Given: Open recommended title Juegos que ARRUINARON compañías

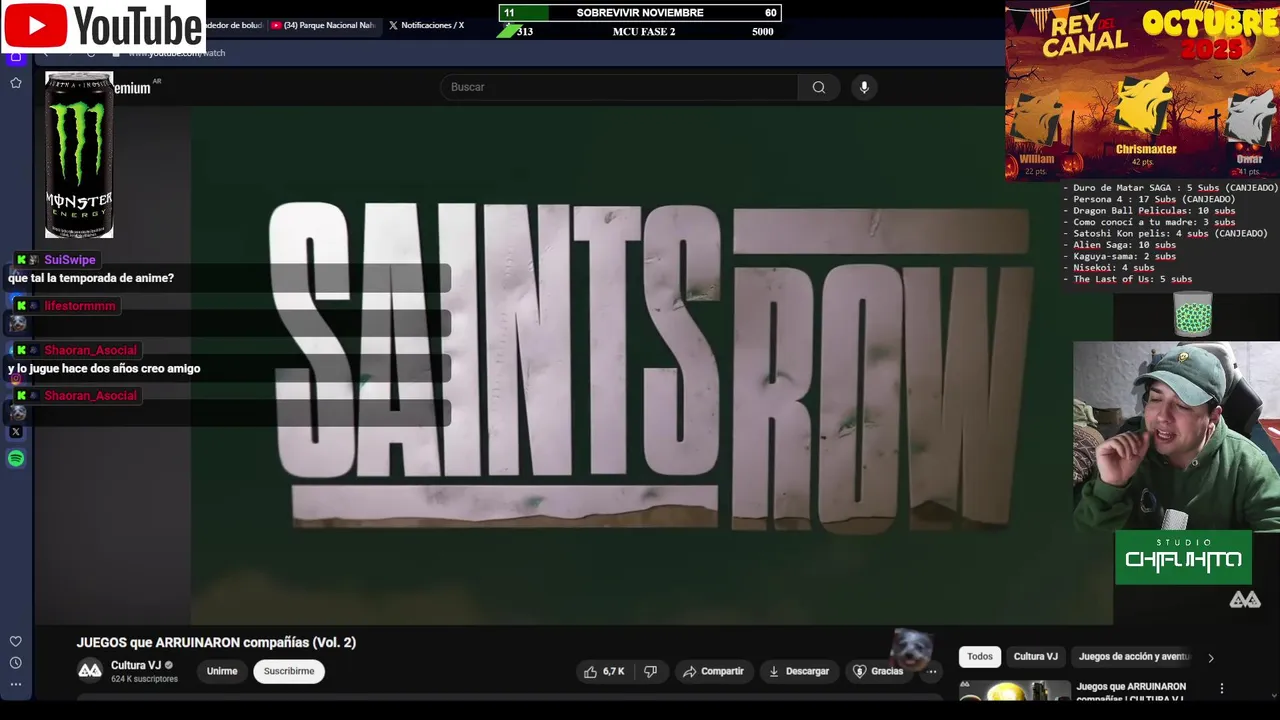Looking at the screenshot, I should pos(1131,691).
